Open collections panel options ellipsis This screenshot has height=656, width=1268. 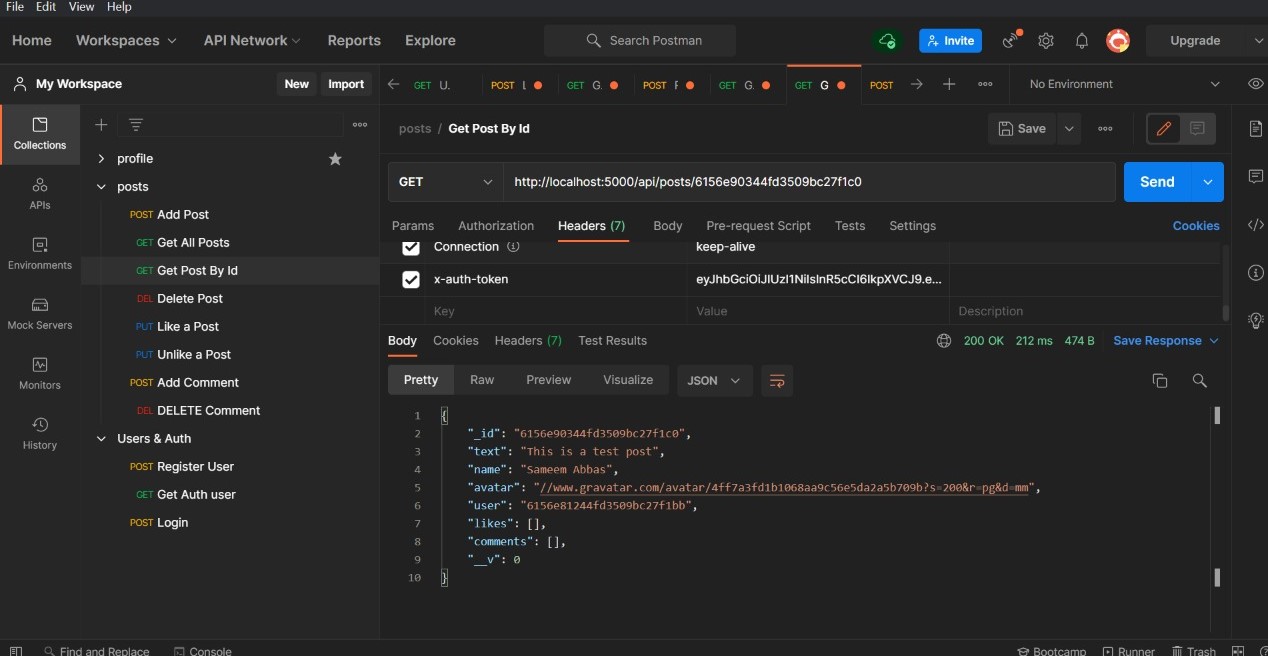pyautogui.click(x=360, y=125)
